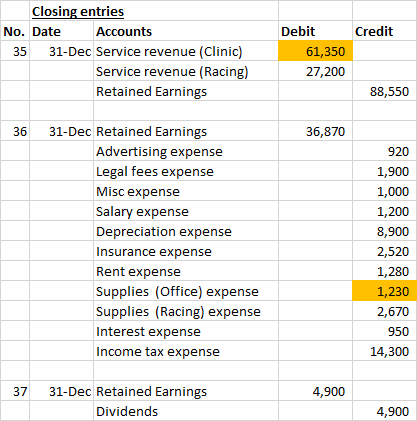The height and width of the screenshot is (421, 417).
Task: Select highlighted debit 61,350 cell
Action: pyautogui.click(x=315, y=51)
